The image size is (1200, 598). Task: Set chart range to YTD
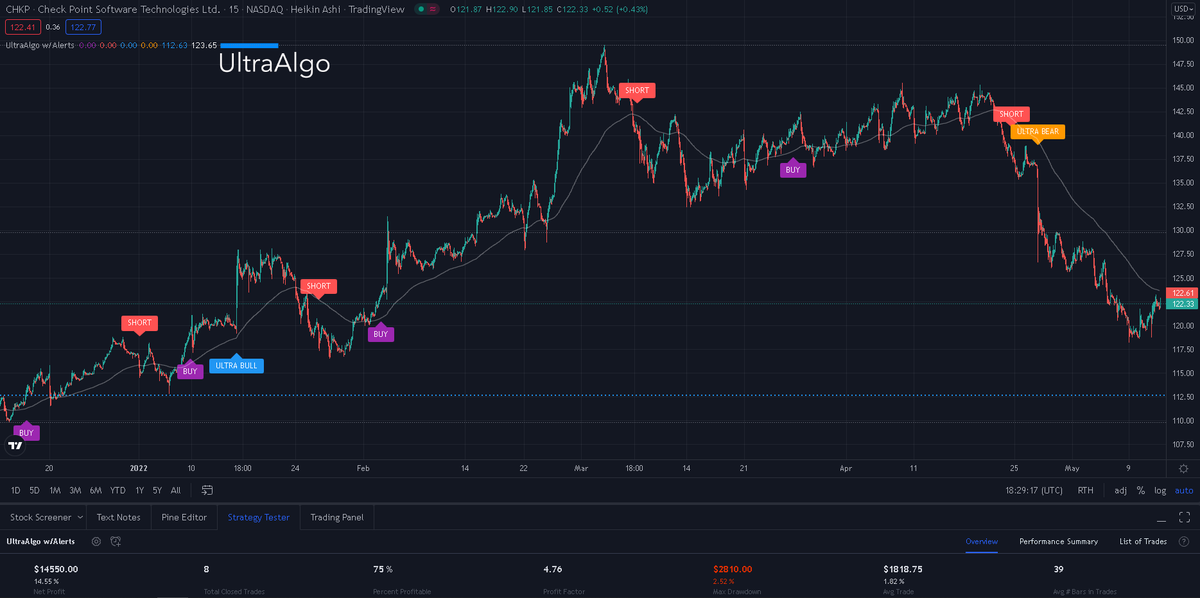(118, 490)
